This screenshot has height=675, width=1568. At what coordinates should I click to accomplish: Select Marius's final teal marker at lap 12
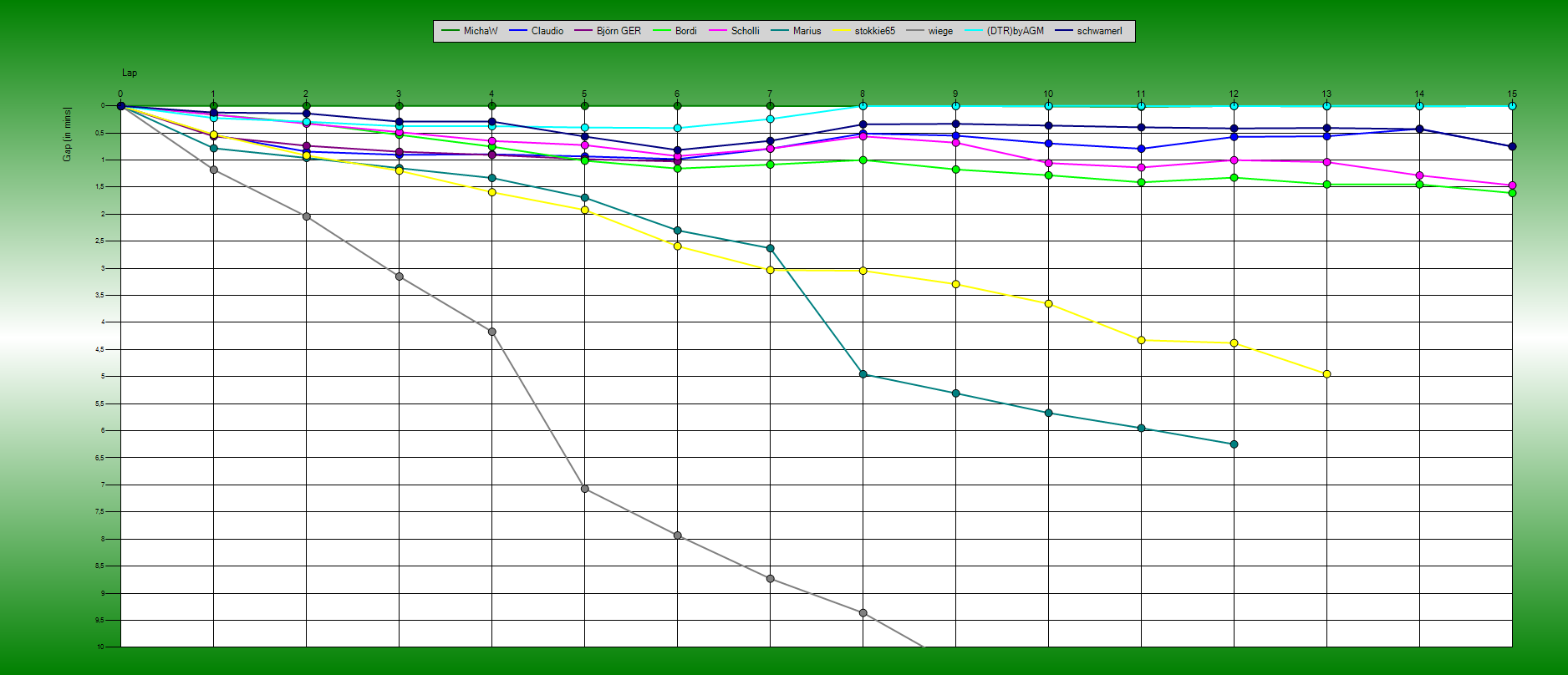(1234, 444)
